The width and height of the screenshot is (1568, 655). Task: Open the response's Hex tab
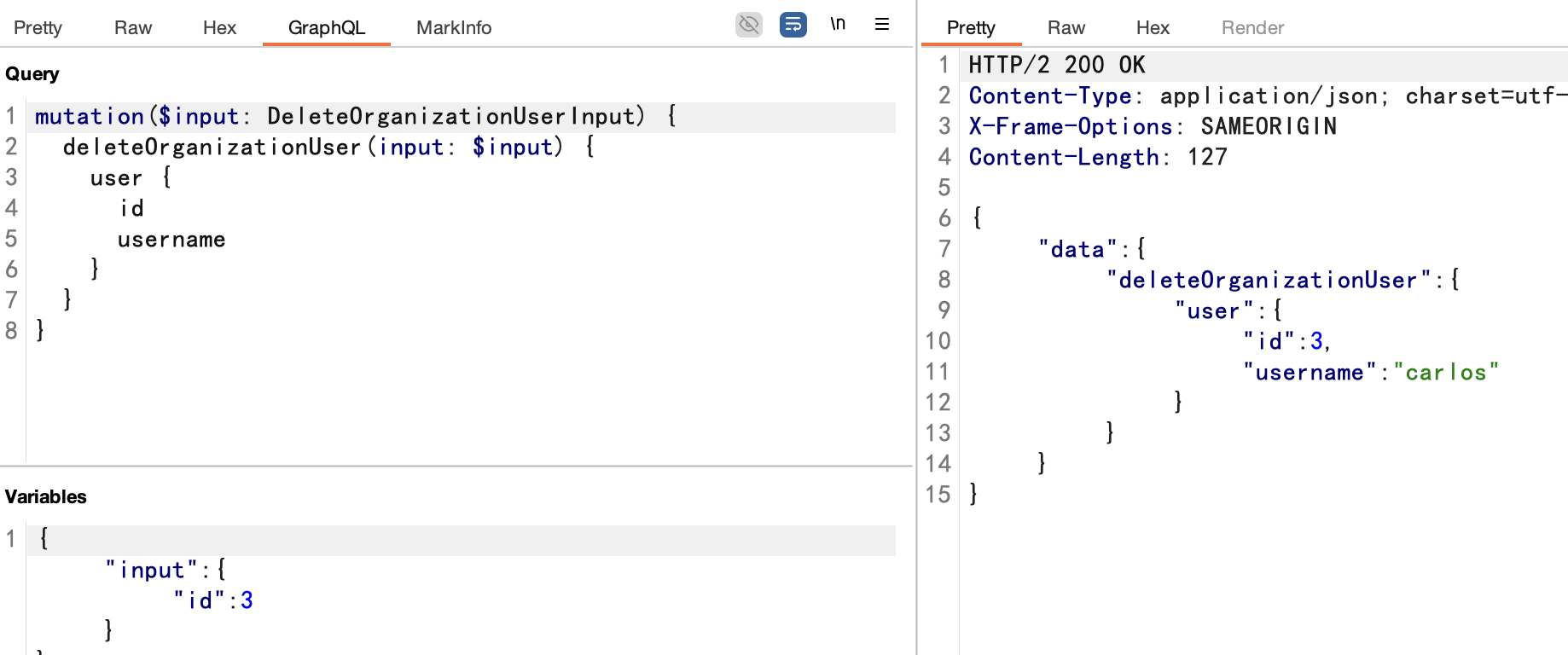[1152, 28]
